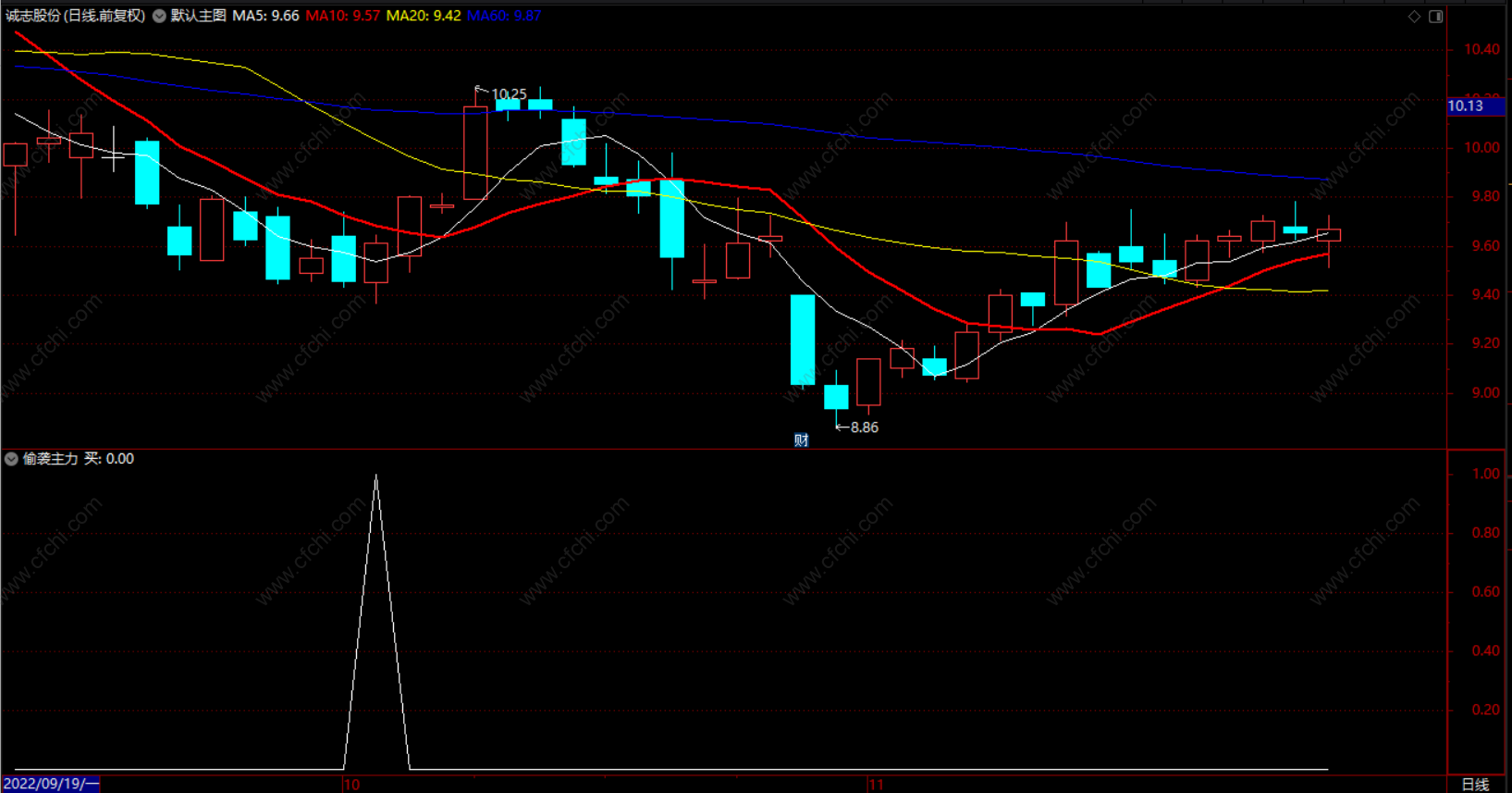
Task: Click the 买: 0.00 indicator value
Action: [109, 459]
